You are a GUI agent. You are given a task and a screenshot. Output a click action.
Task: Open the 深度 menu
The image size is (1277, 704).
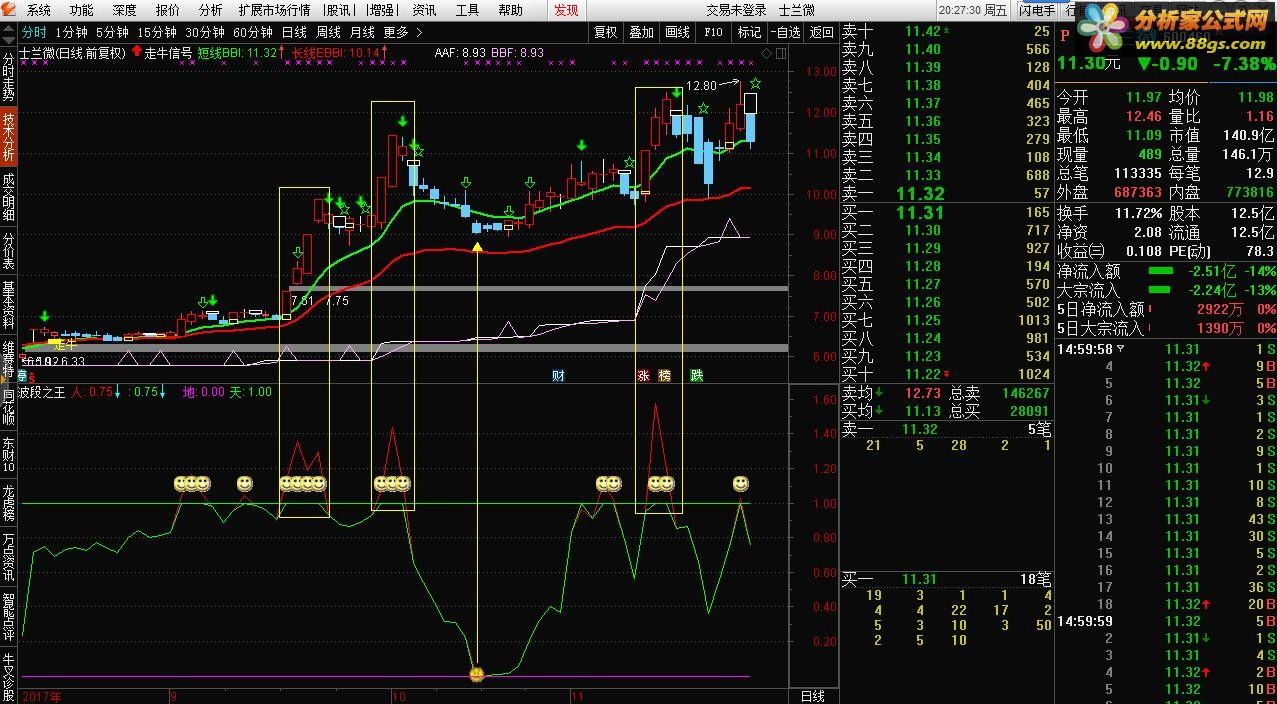[124, 10]
